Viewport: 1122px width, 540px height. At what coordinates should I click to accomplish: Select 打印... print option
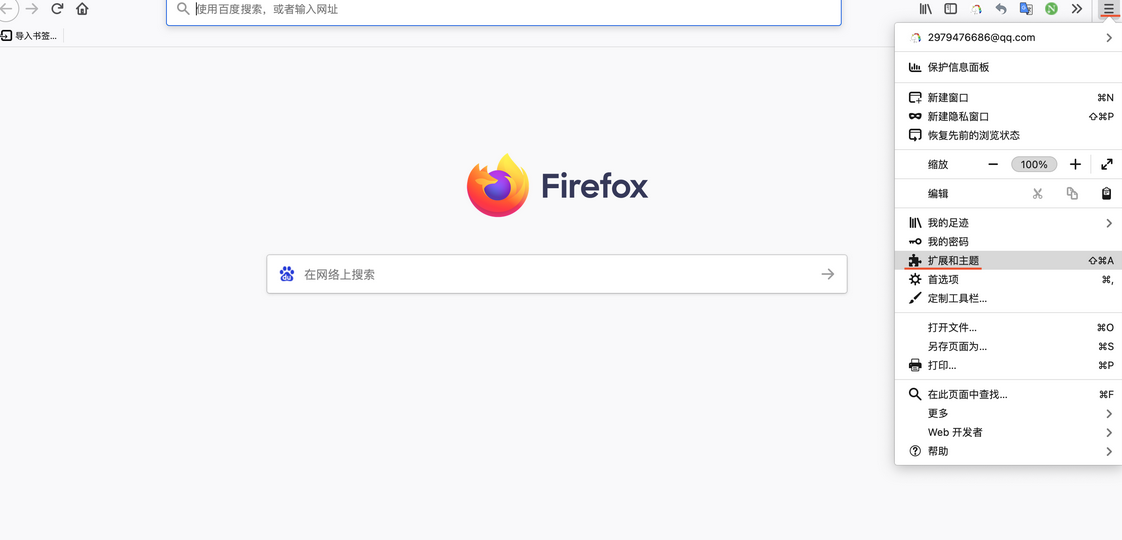[x=1008, y=365]
